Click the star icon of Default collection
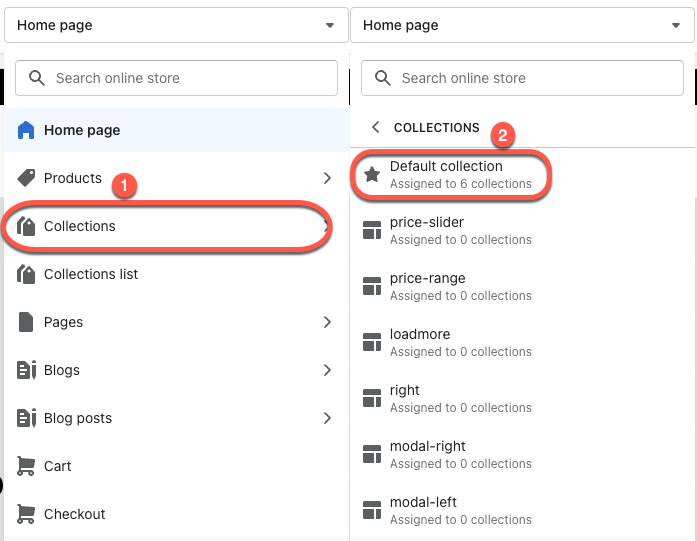This screenshot has width=697, height=541. (372, 174)
